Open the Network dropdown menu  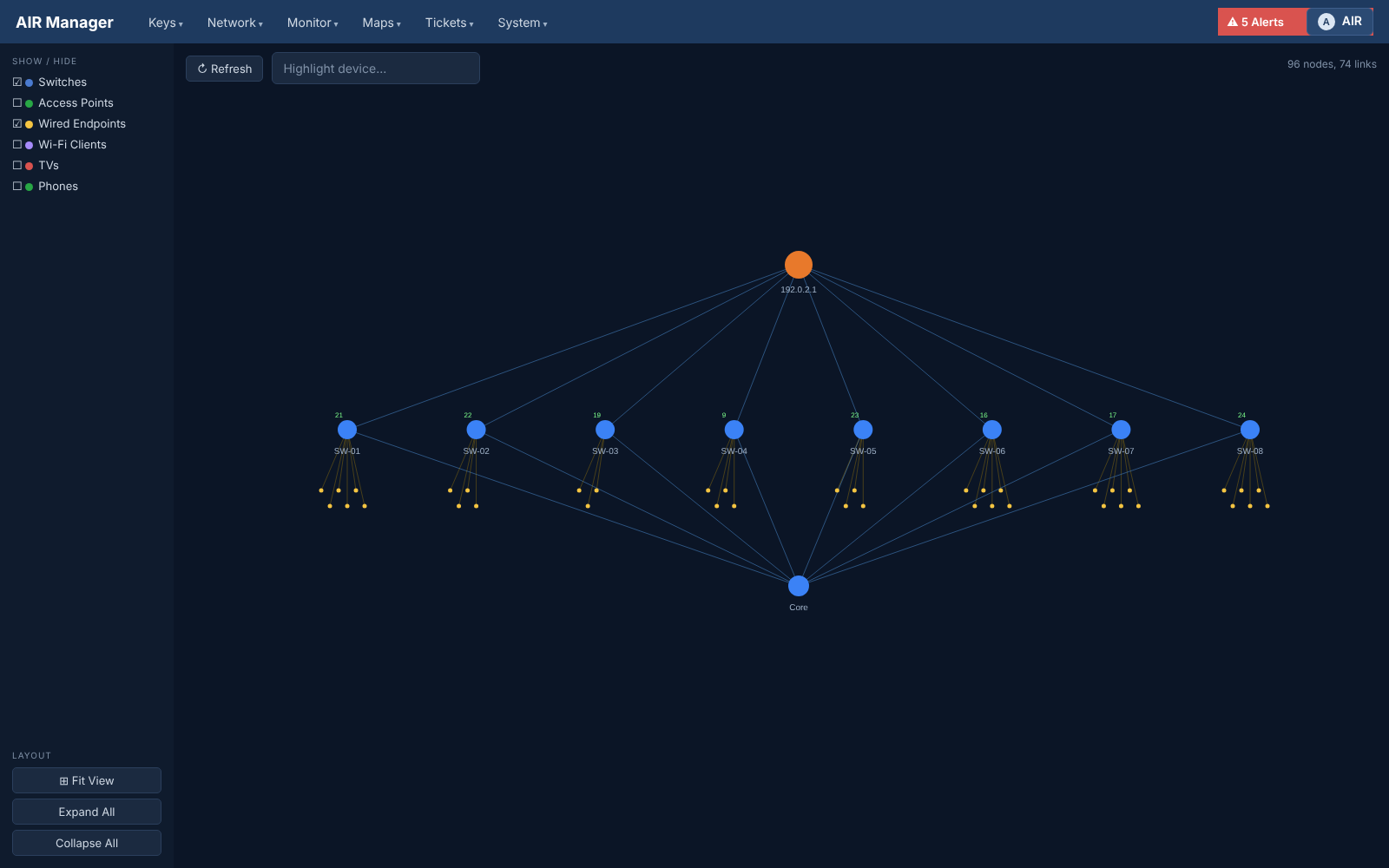tap(234, 23)
